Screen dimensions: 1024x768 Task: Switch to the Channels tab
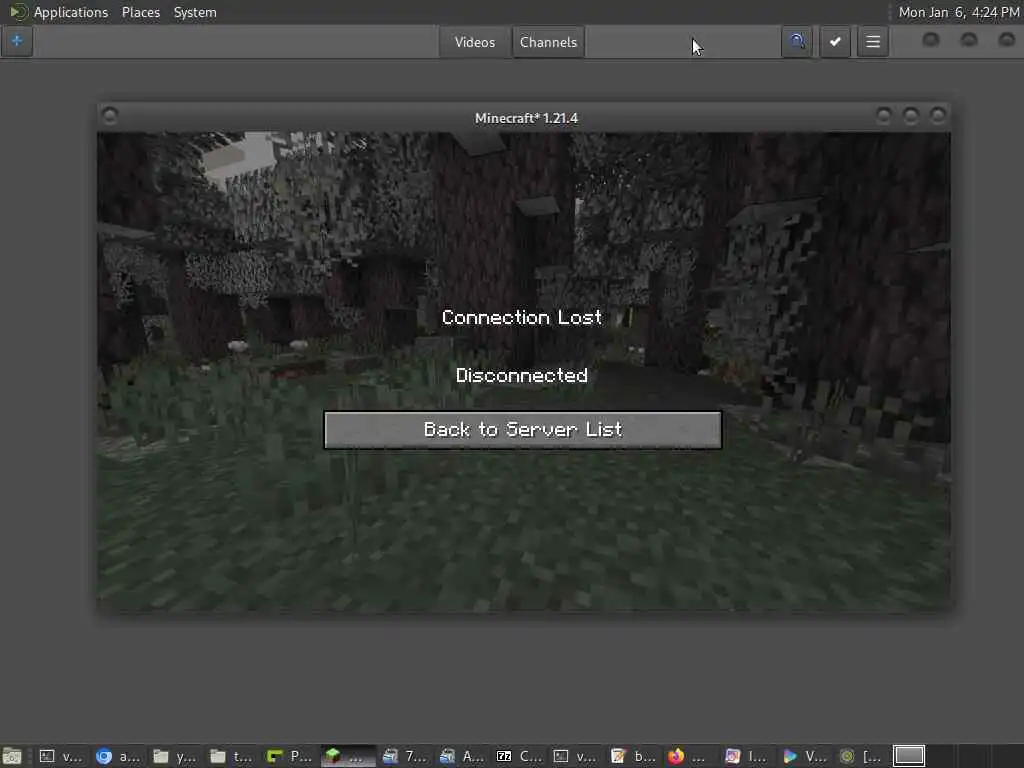tap(549, 42)
